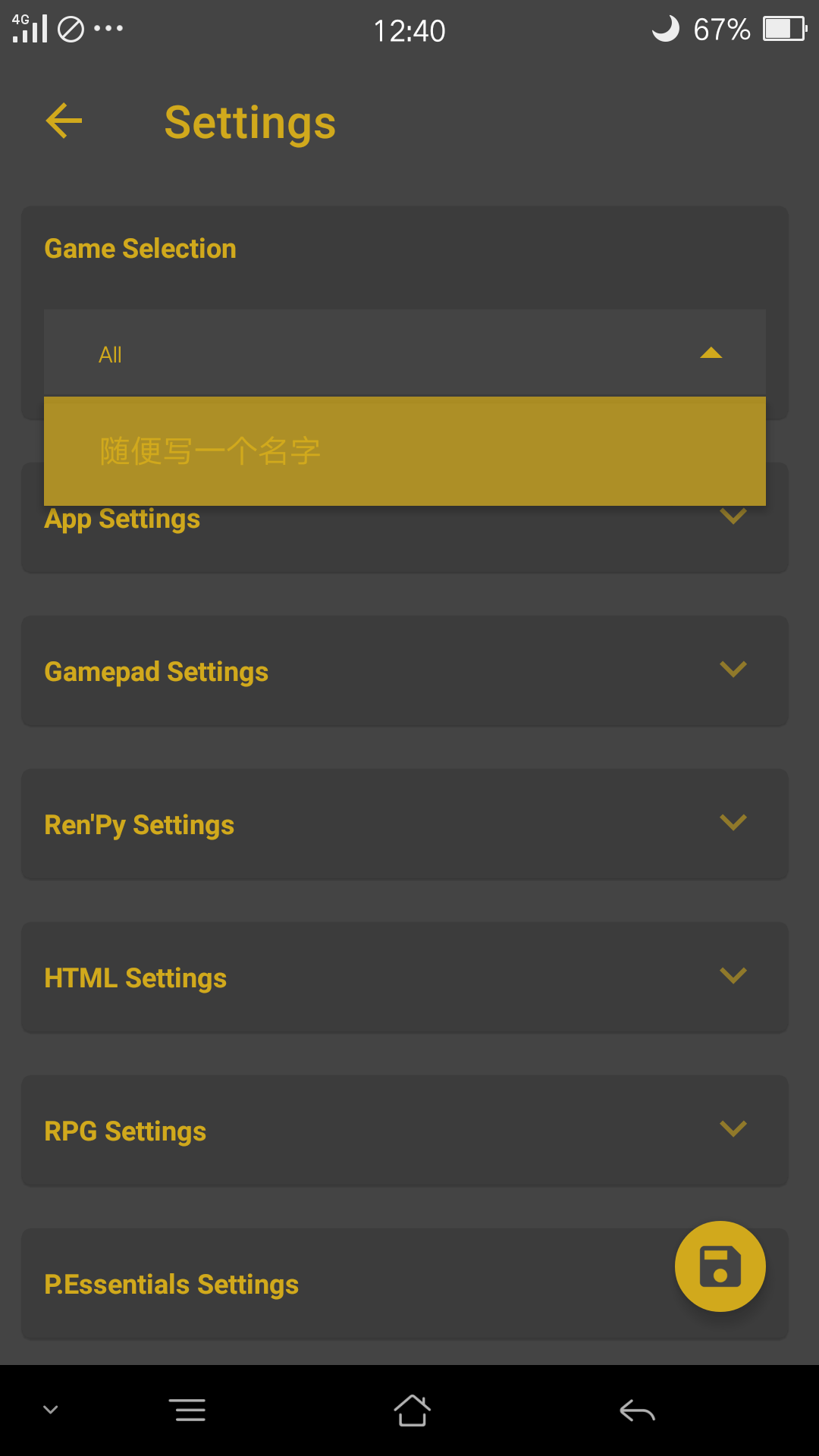Open the recent apps menu icon
This screenshot has height=1456, width=819.
coord(187,1410)
